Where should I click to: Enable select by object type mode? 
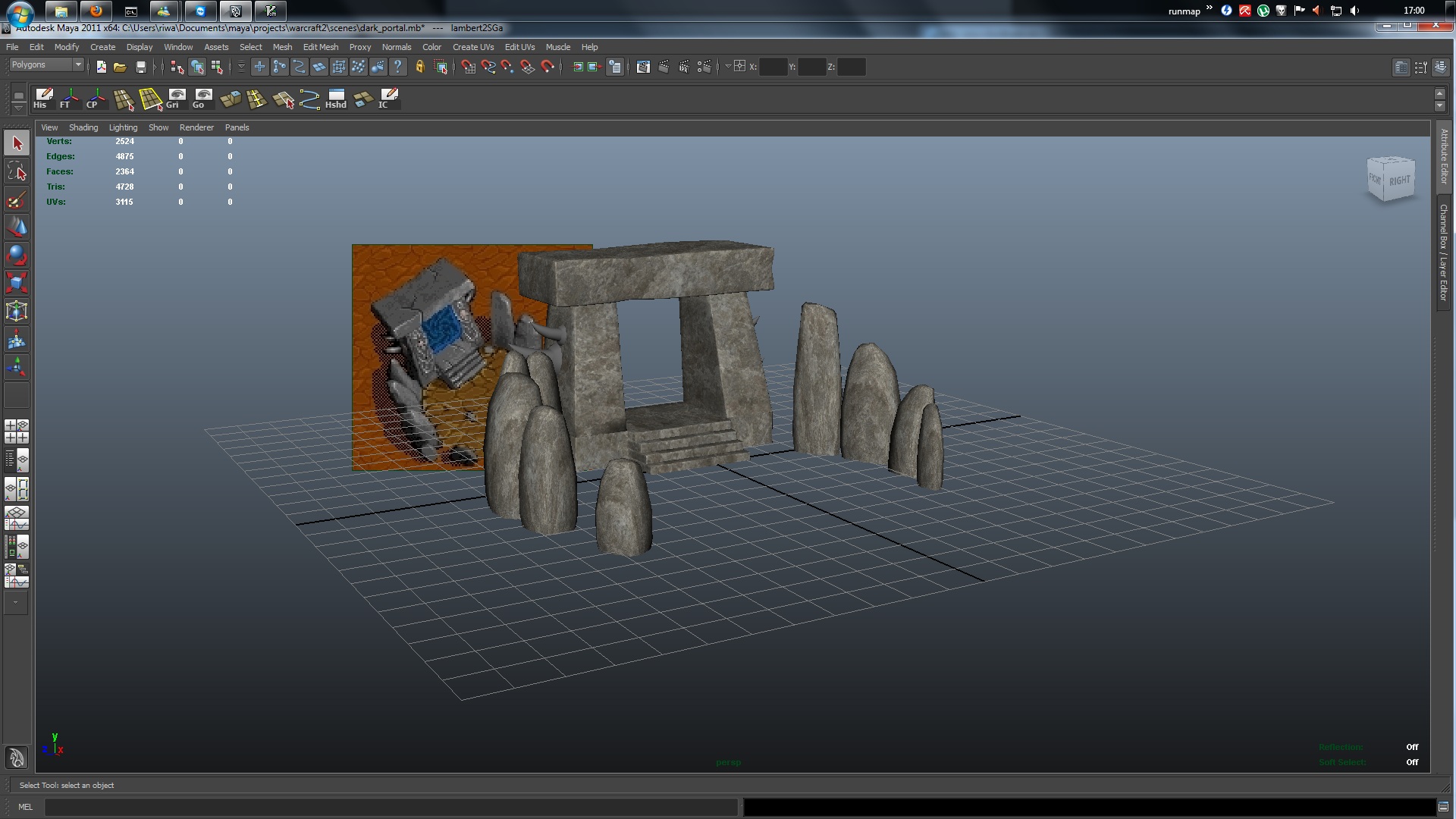coord(197,67)
